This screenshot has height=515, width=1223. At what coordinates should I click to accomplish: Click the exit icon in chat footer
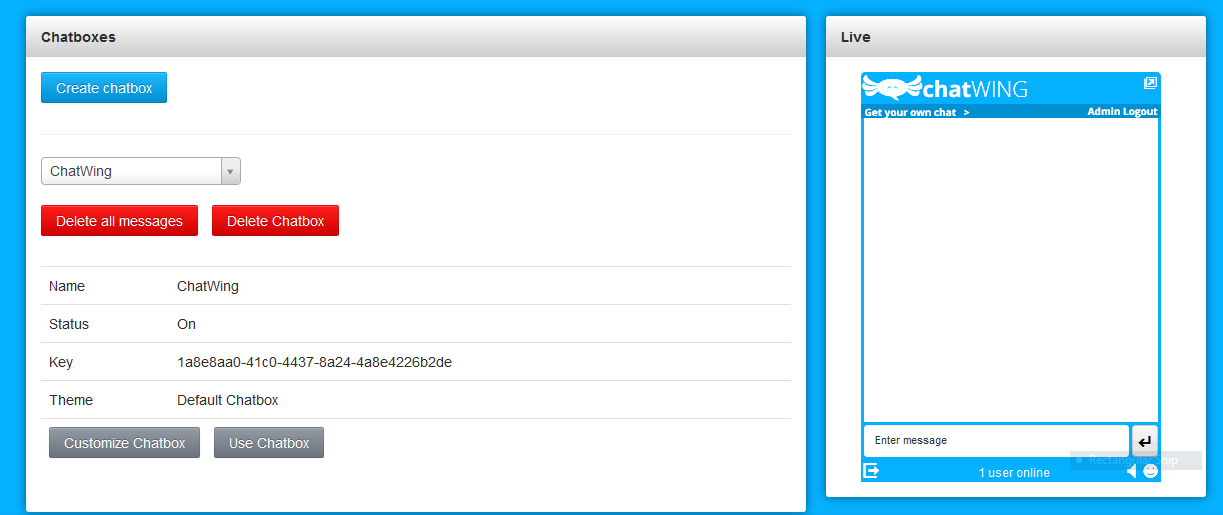[x=871, y=471]
